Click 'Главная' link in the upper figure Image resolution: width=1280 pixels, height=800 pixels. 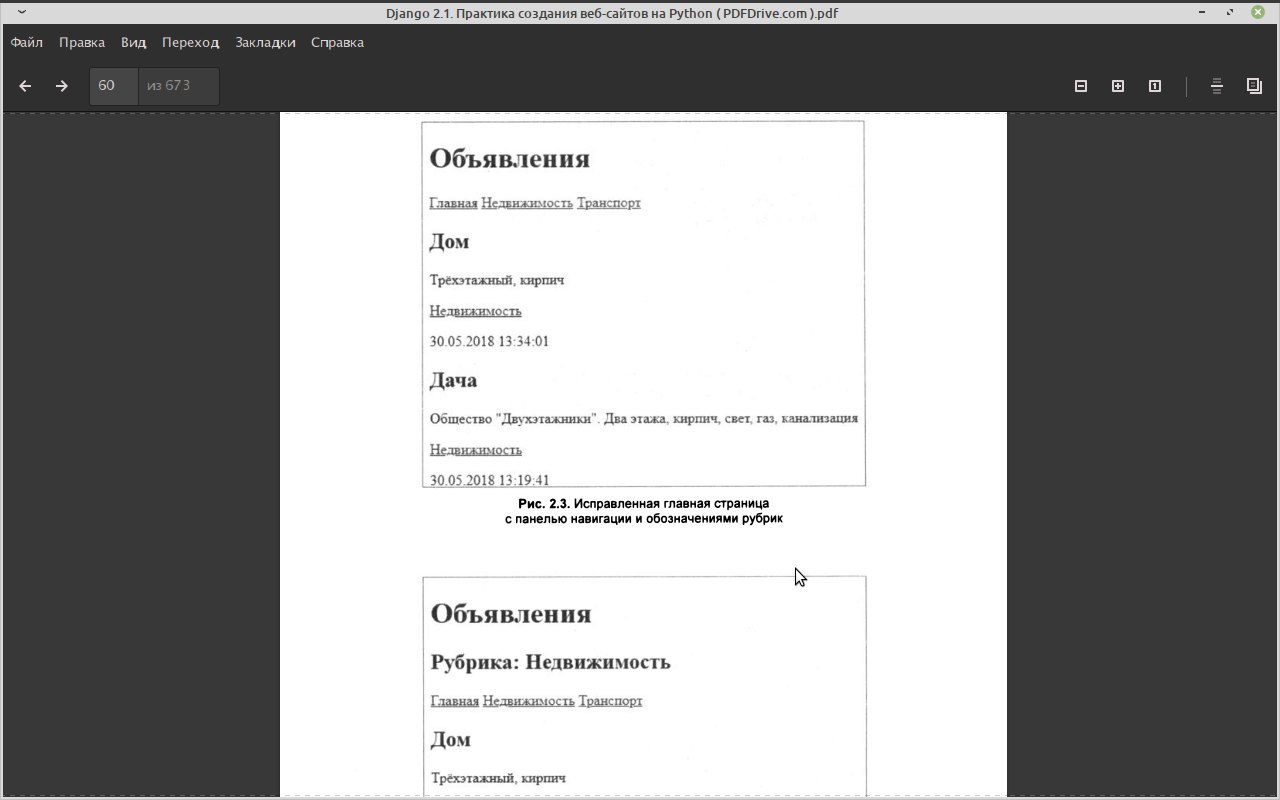453,203
